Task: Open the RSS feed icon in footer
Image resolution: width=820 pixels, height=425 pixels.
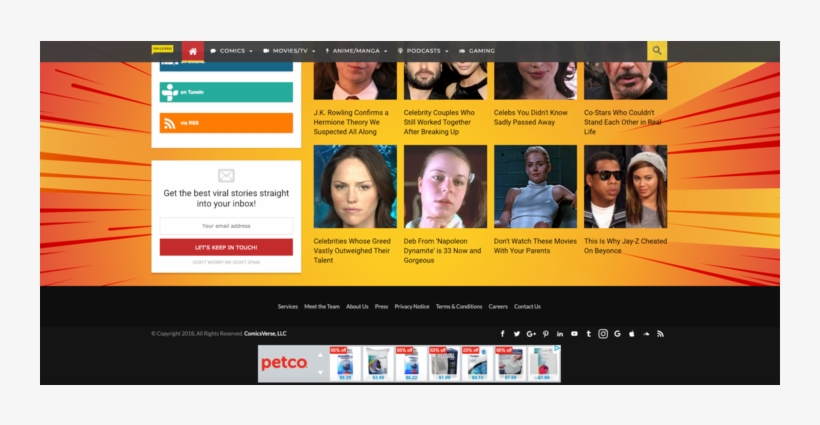Action: [660, 334]
